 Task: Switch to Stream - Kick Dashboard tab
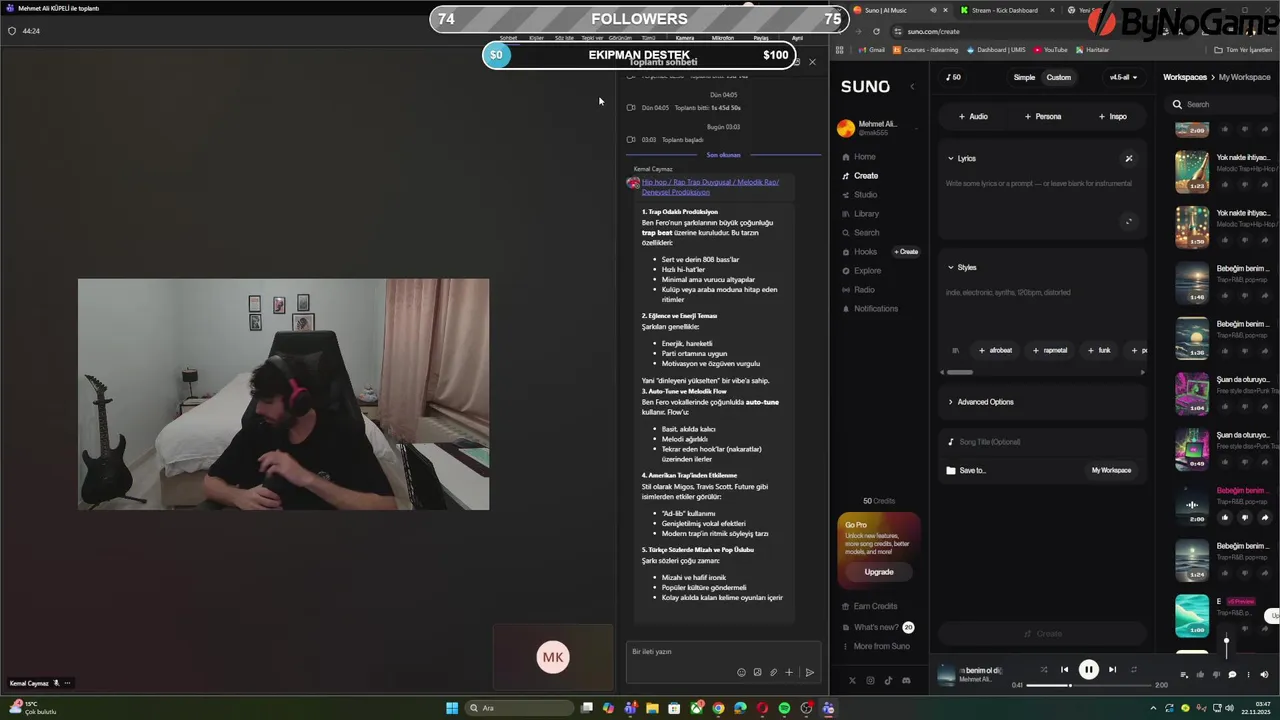click(1004, 10)
